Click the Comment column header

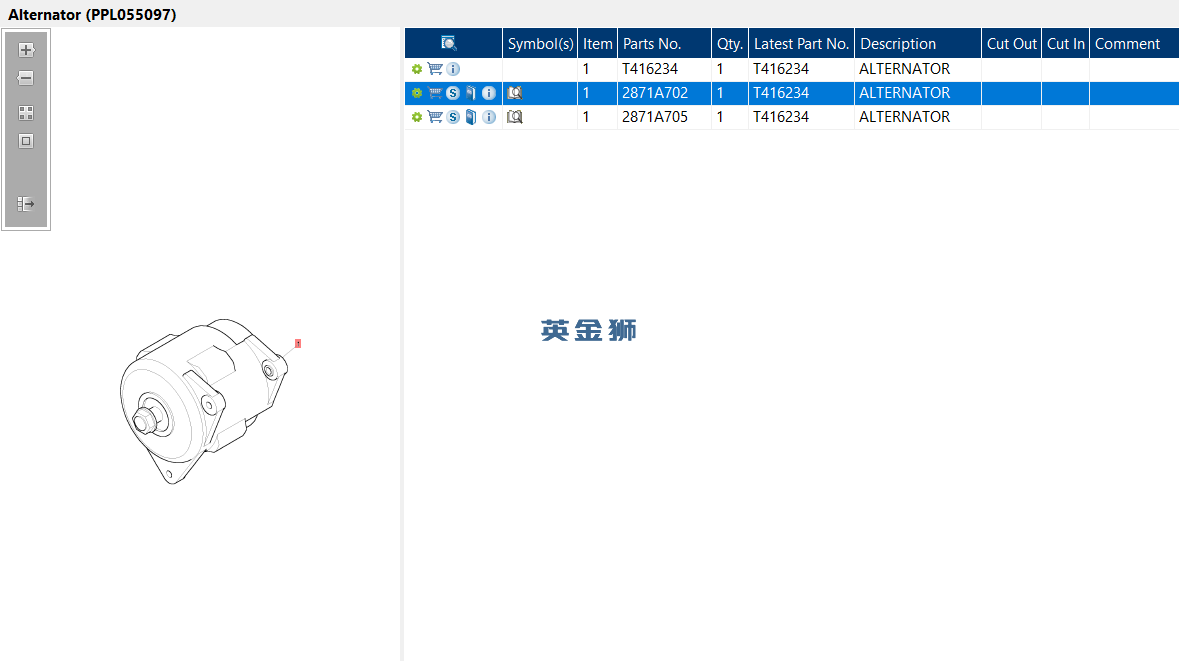tap(1134, 44)
